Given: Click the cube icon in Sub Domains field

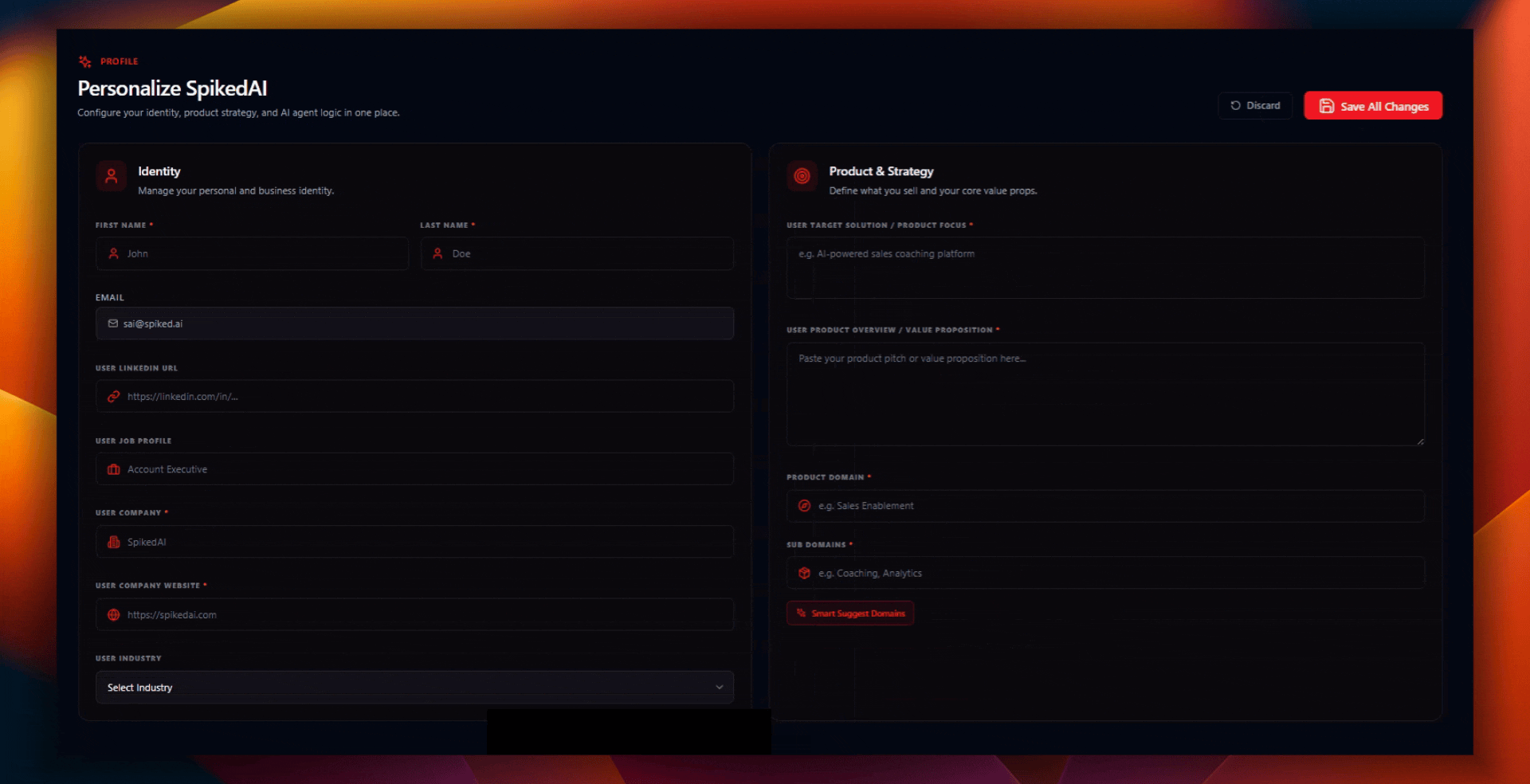Looking at the screenshot, I should click(x=805, y=573).
